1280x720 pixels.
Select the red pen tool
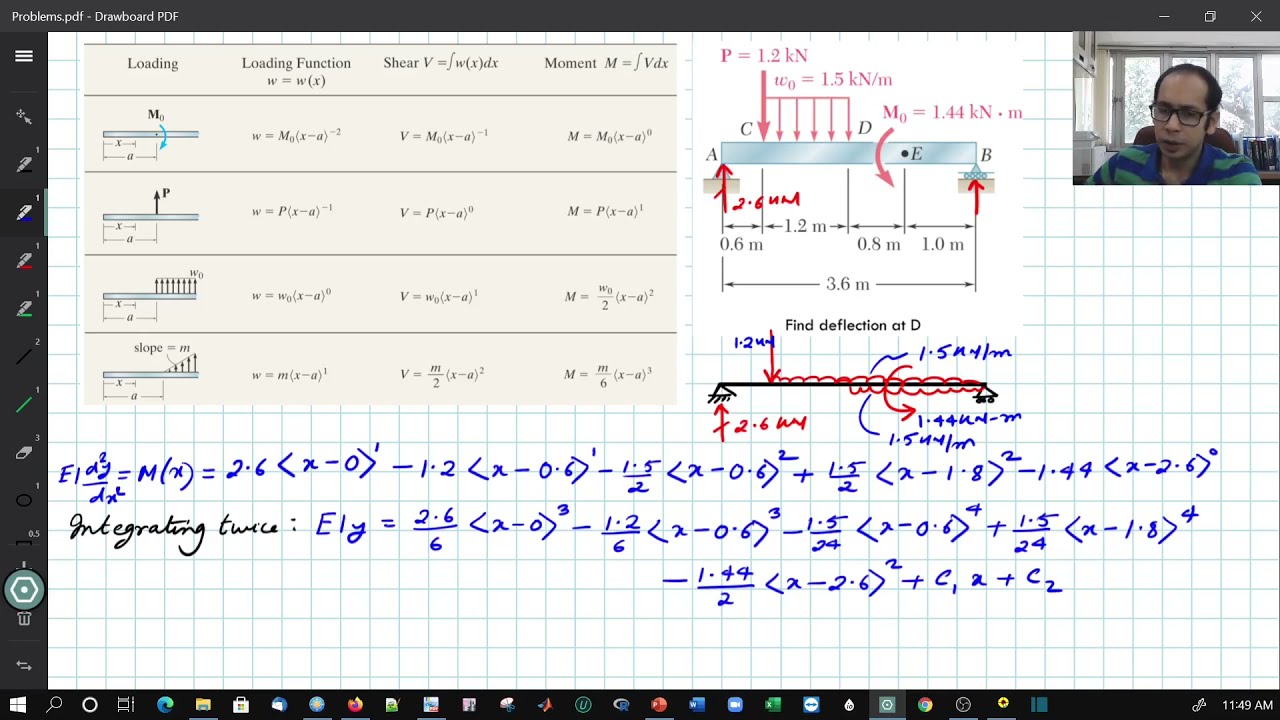tap(24, 260)
